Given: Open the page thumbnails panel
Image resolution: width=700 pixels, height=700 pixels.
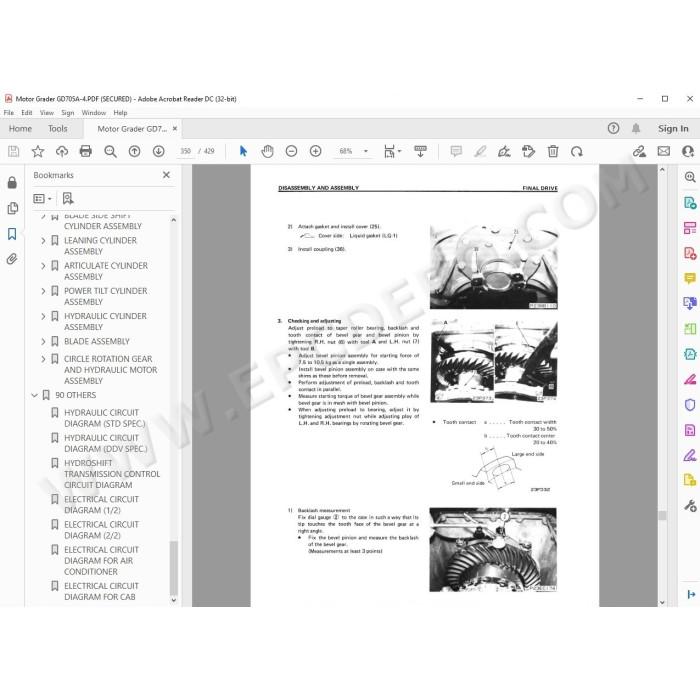Looking at the screenshot, I should click(12, 208).
